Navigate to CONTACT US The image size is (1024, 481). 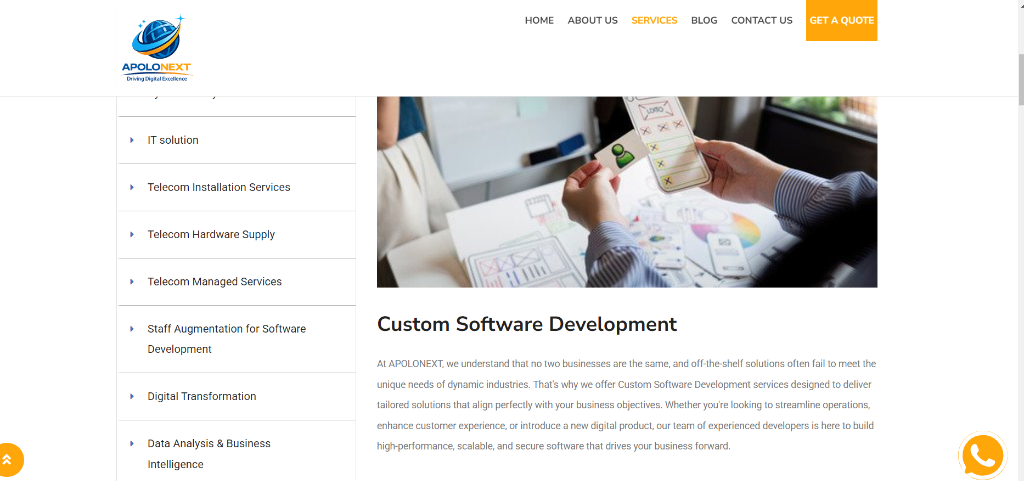(761, 20)
